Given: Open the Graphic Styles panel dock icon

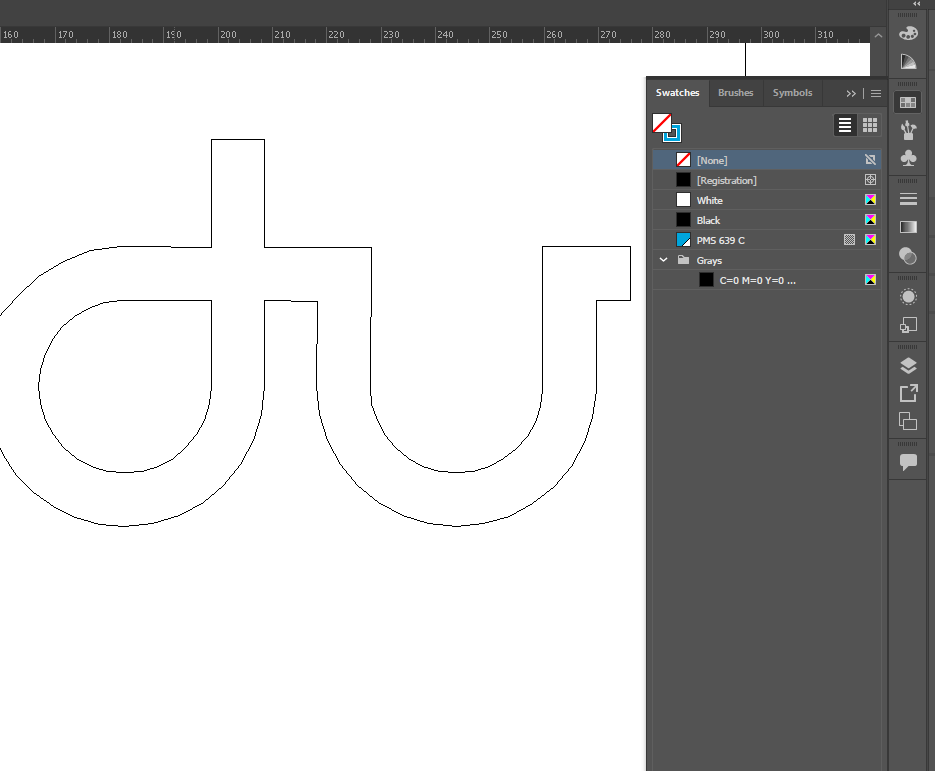Looking at the screenshot, I should coord(908,325).
